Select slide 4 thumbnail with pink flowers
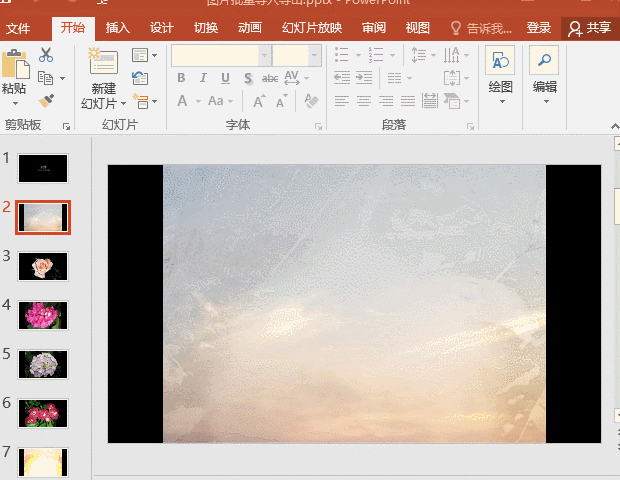 pos(44,315)
